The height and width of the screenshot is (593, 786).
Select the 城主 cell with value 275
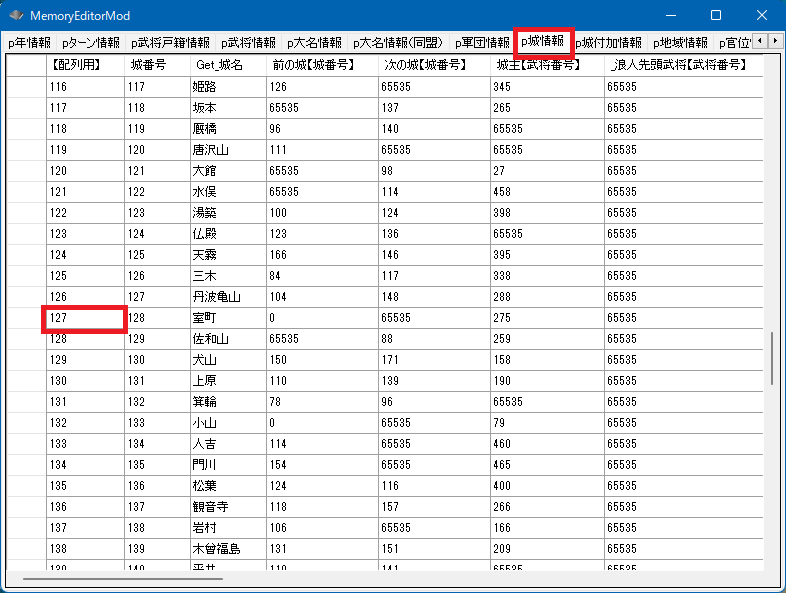(x=548, y=318)
